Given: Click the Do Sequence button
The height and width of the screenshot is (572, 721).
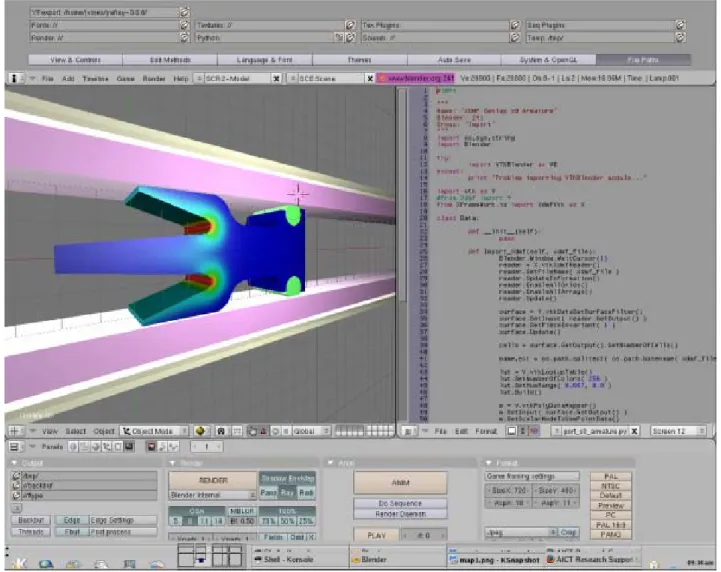Looking at the screenshot, I should [x=400, y=503].
